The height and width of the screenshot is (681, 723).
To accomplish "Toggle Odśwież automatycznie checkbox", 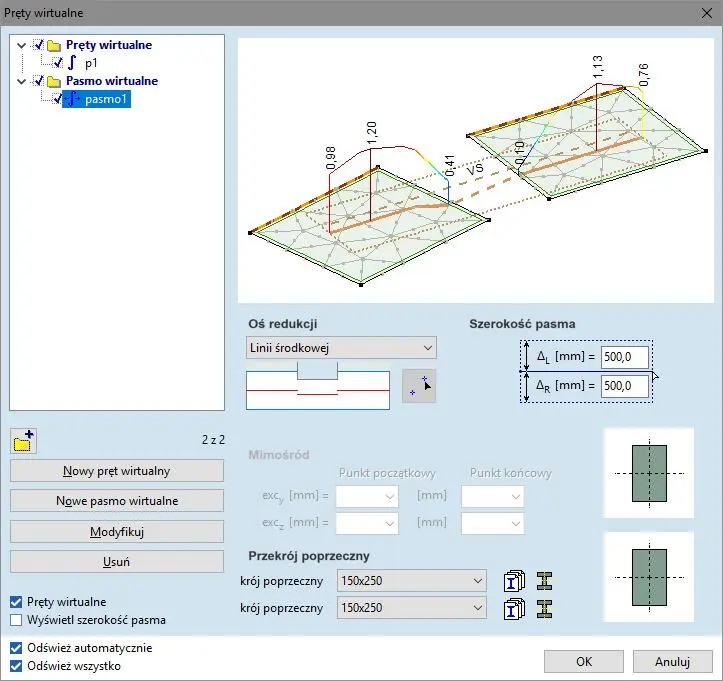I will (16, 648).
